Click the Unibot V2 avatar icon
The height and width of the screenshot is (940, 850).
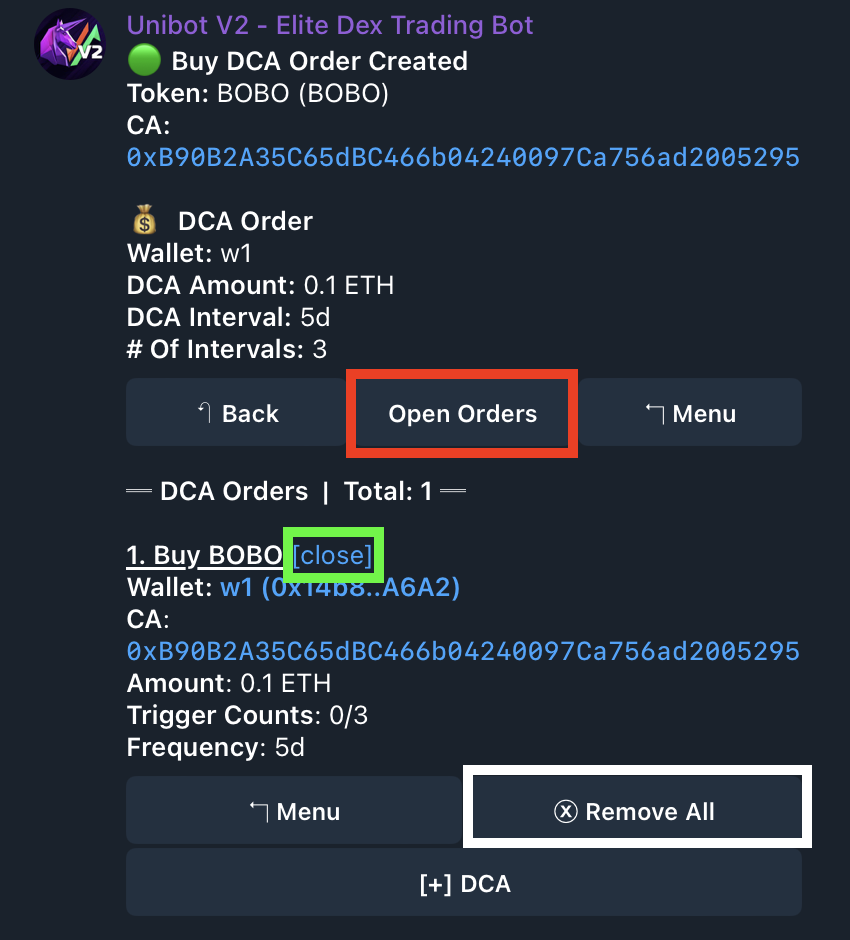tap(70, 44)
